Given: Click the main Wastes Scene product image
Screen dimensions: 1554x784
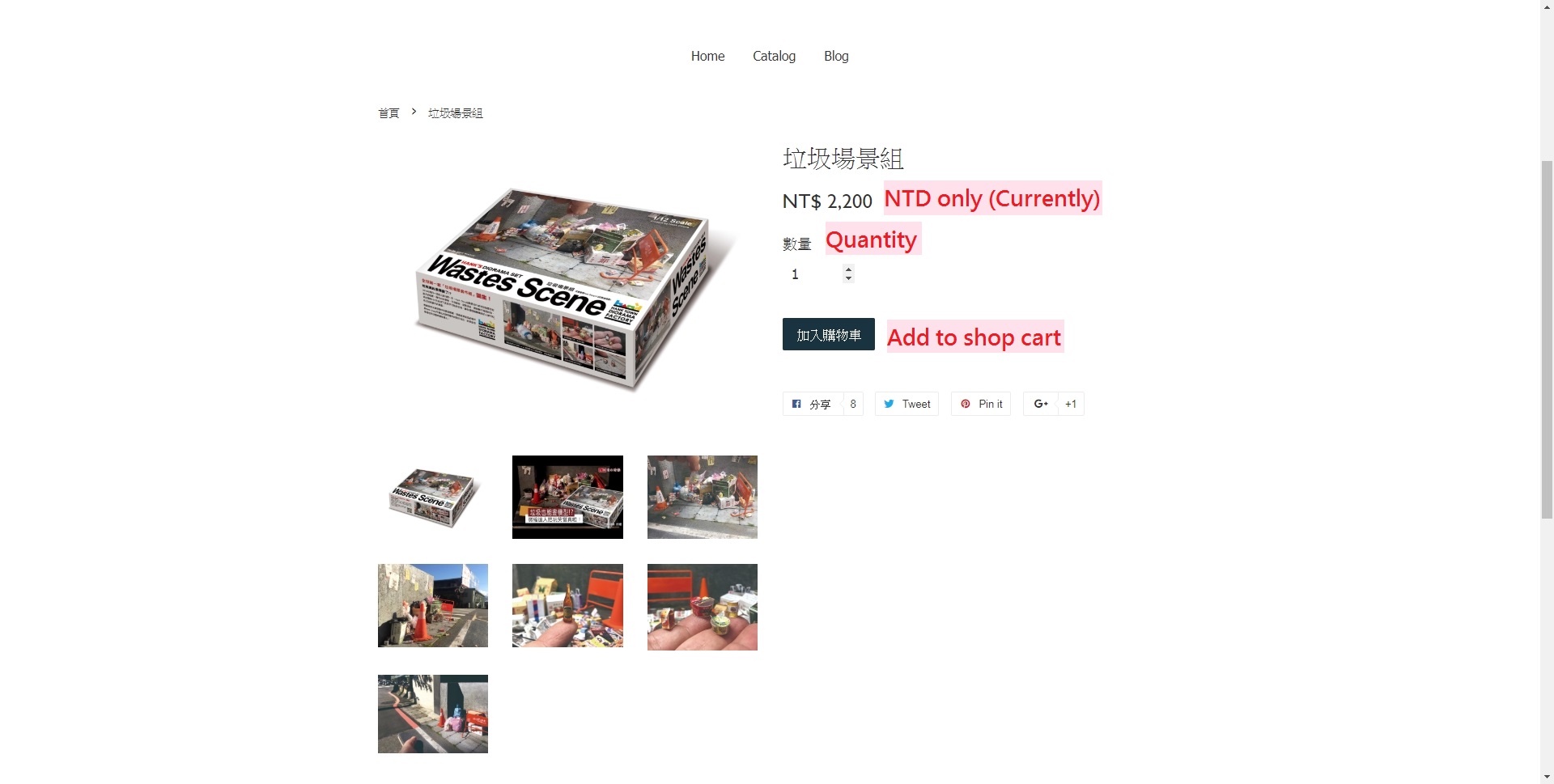Looking at the screenshot, I should pyautogui.click(x=567, y=287).
